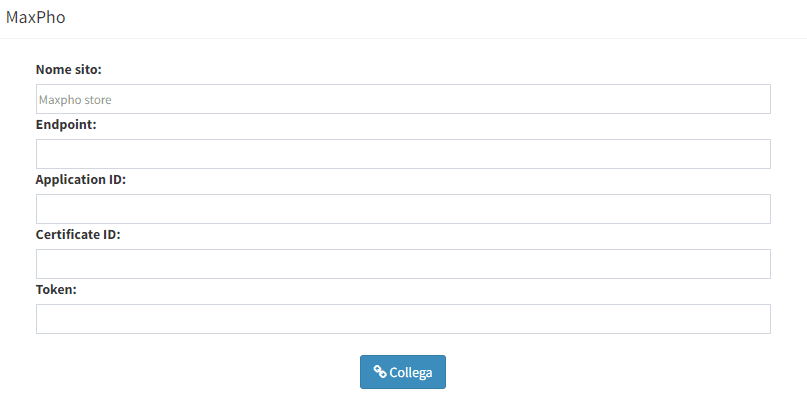Place cursor in the field under Endpoint label
The width and height of the screenshot is (807, 402).
pos(403,154)
